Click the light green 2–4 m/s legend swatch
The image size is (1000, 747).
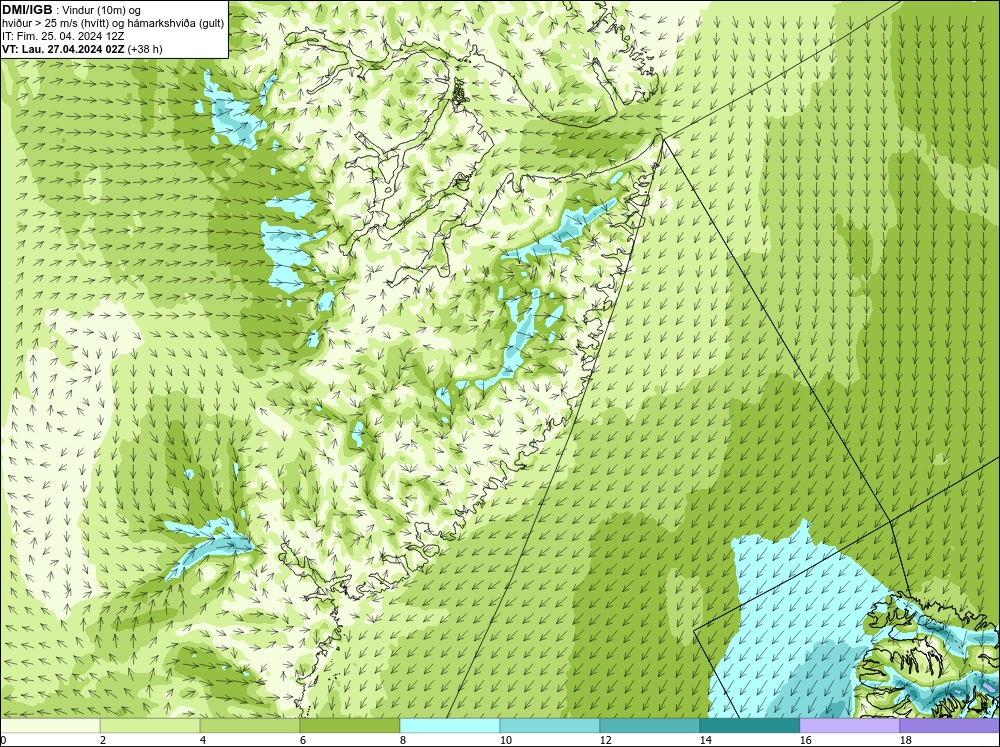(150, 726)
